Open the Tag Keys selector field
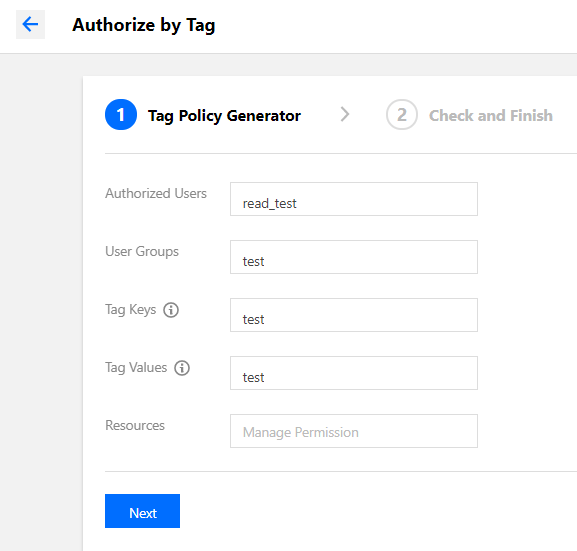577x551 pixels. pyautogui.click(x=354, y=315)
